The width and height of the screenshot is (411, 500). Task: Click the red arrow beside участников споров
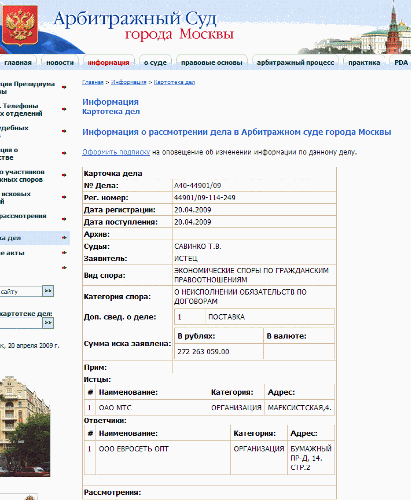pos(64,175)
